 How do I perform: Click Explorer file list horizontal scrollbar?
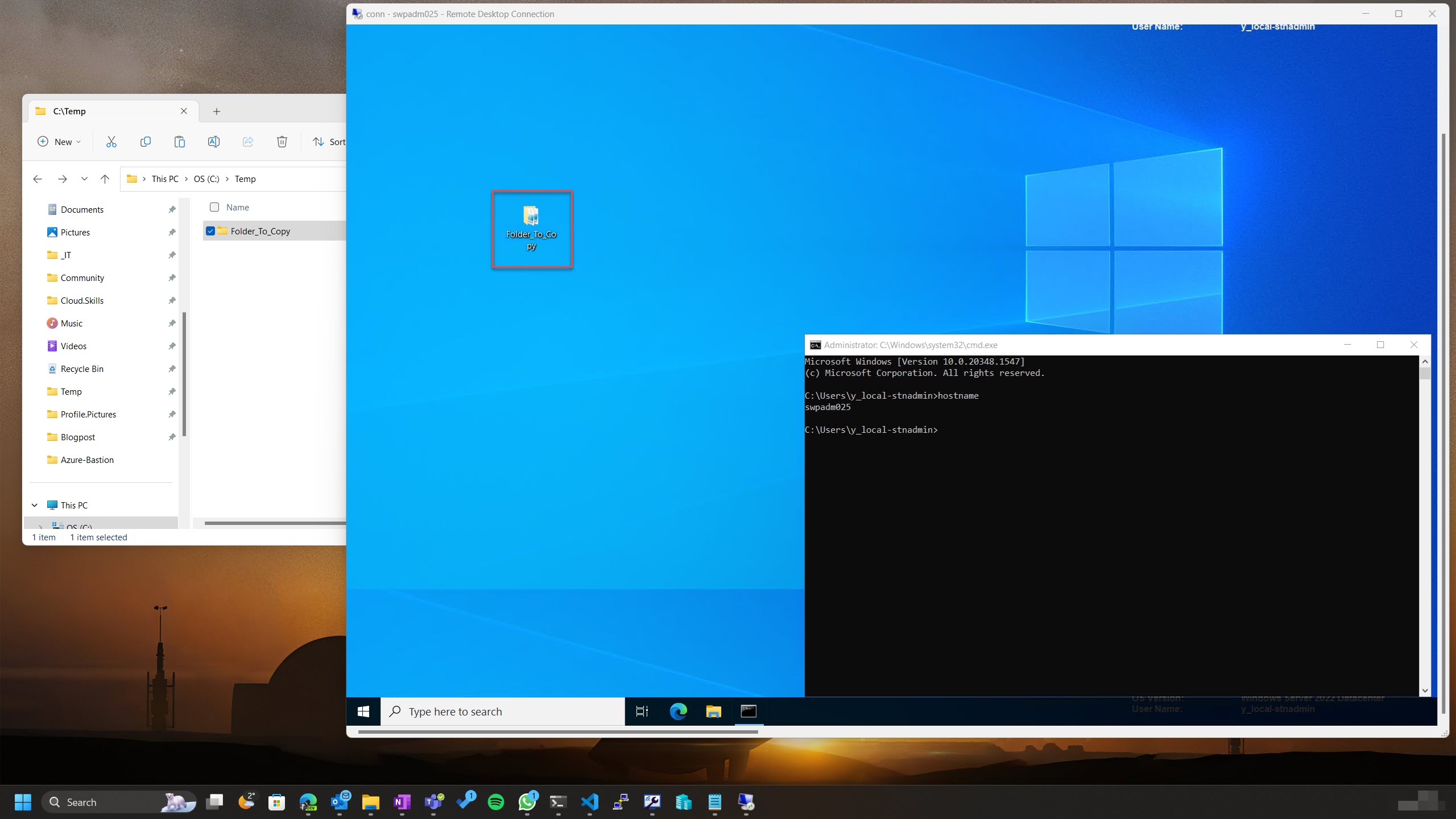(x=275, y=523)
